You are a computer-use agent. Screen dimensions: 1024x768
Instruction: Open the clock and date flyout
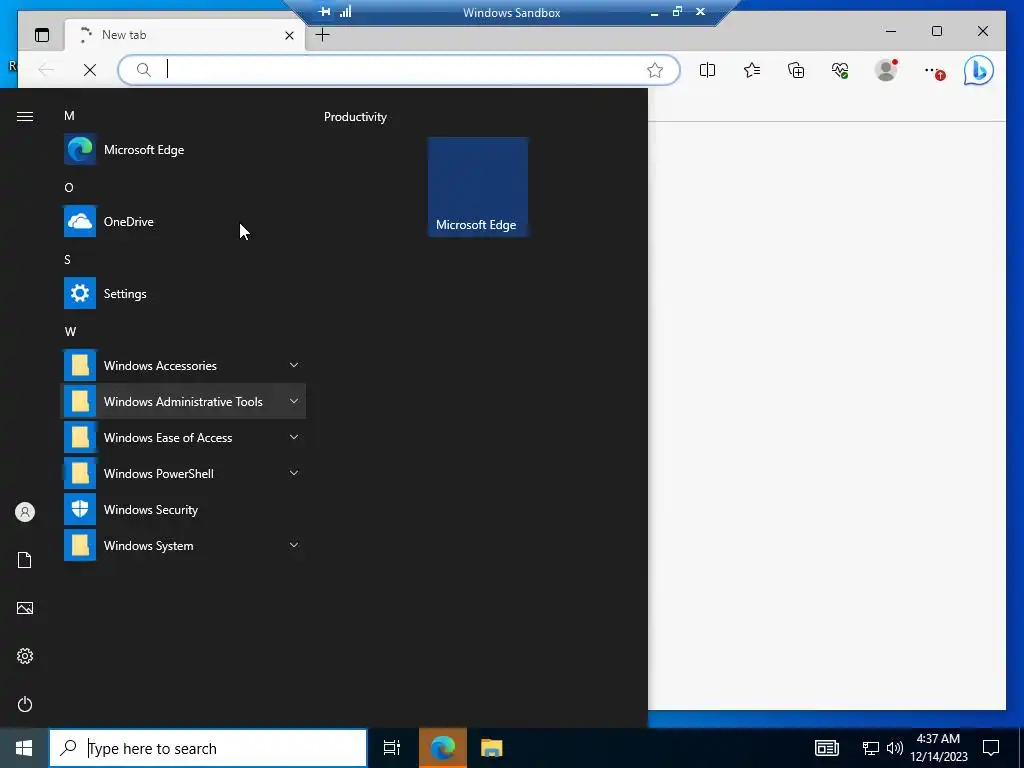click(938, 748)
